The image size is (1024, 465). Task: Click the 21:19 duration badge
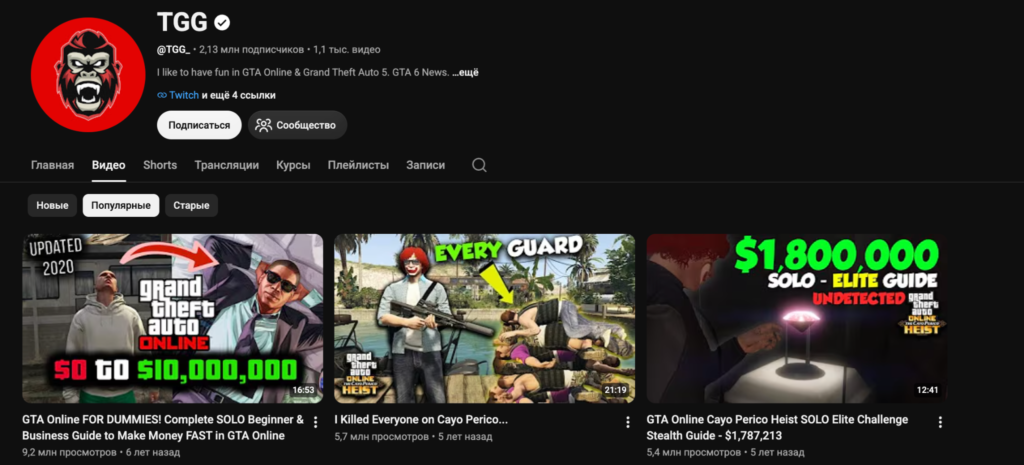(x=616, y=390)
